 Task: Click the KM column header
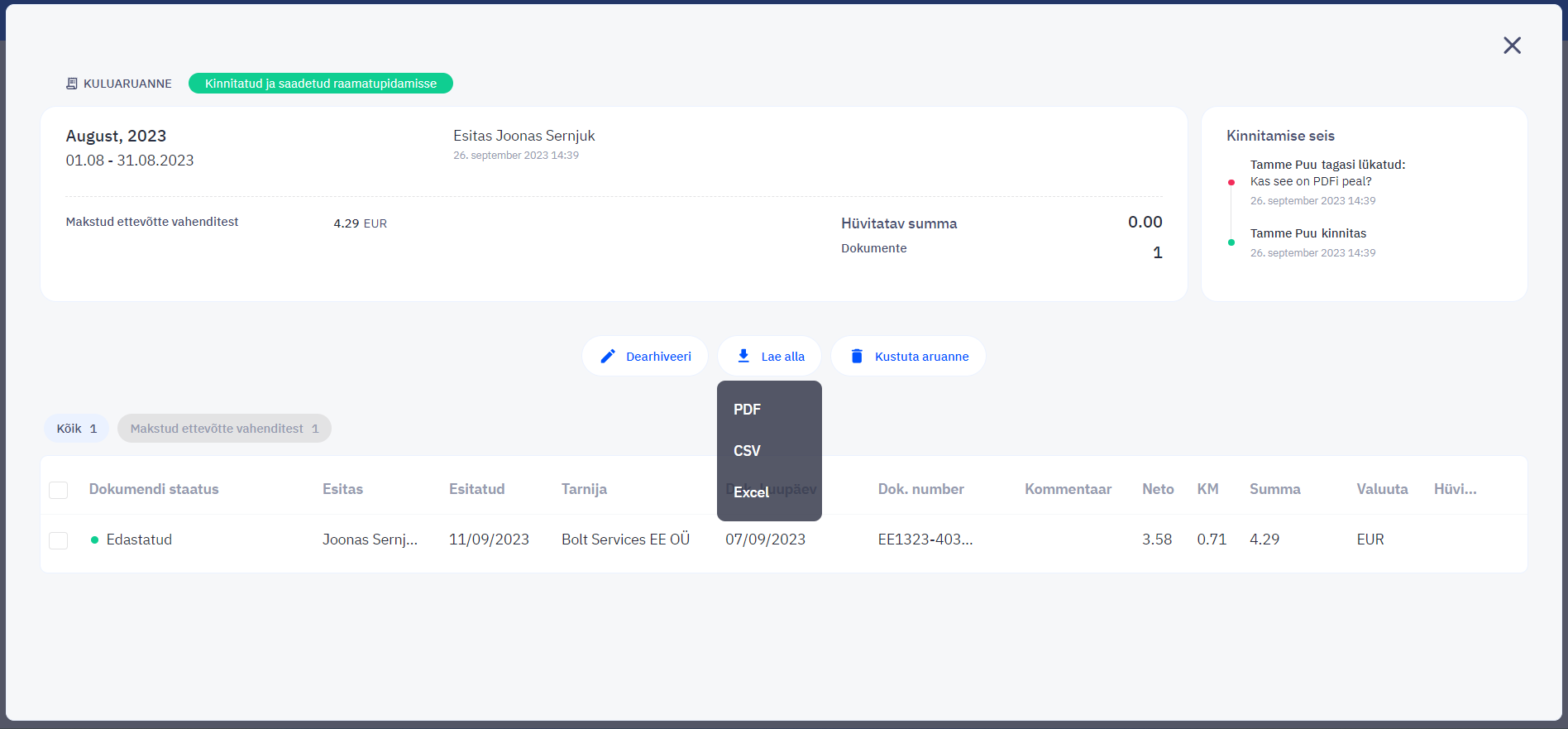(x=1207, y=489)
